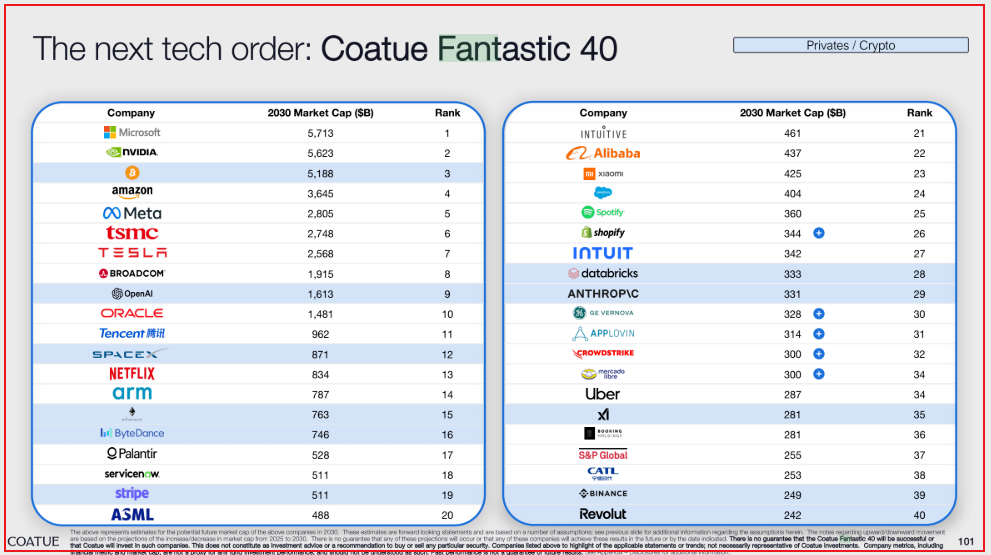Click the COATUE logo in the footer

[x=33, y=541]
